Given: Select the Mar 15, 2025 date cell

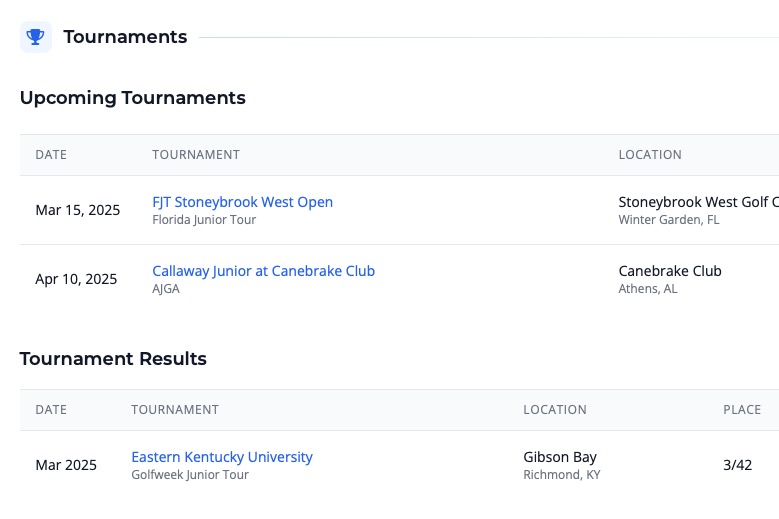Looking at the screenshot, I should [77, 210].
